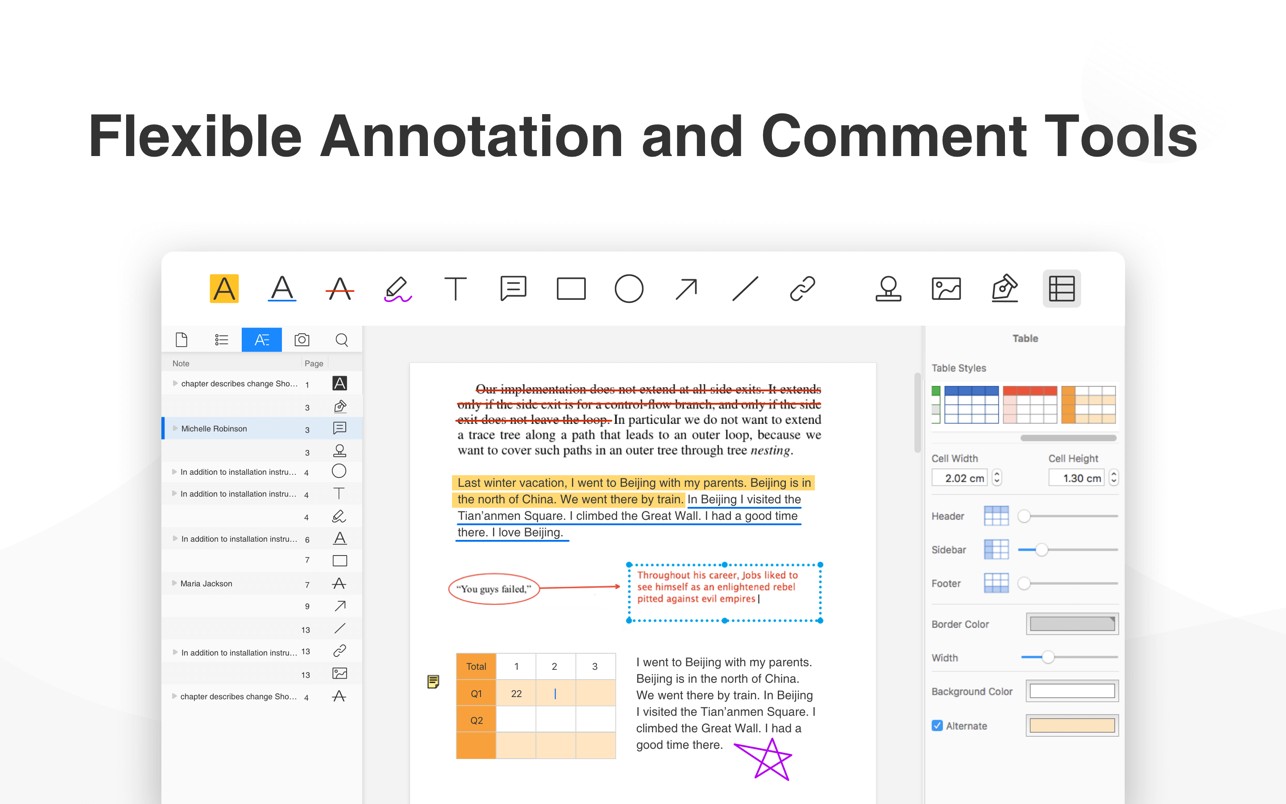
Task: Expand the Maria Jackson annotation entry
Action: coord(175,584)
